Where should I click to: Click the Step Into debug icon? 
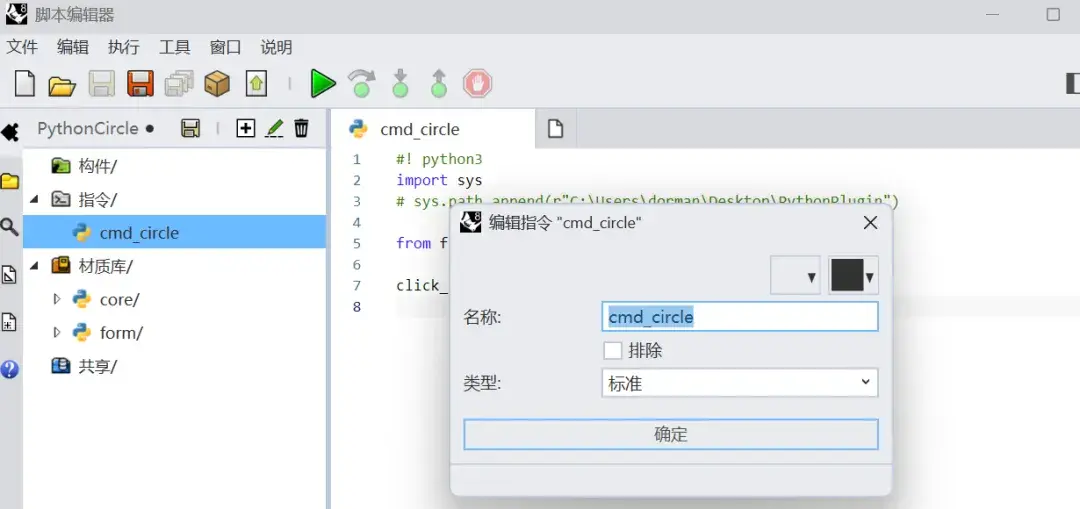(400, 84)
